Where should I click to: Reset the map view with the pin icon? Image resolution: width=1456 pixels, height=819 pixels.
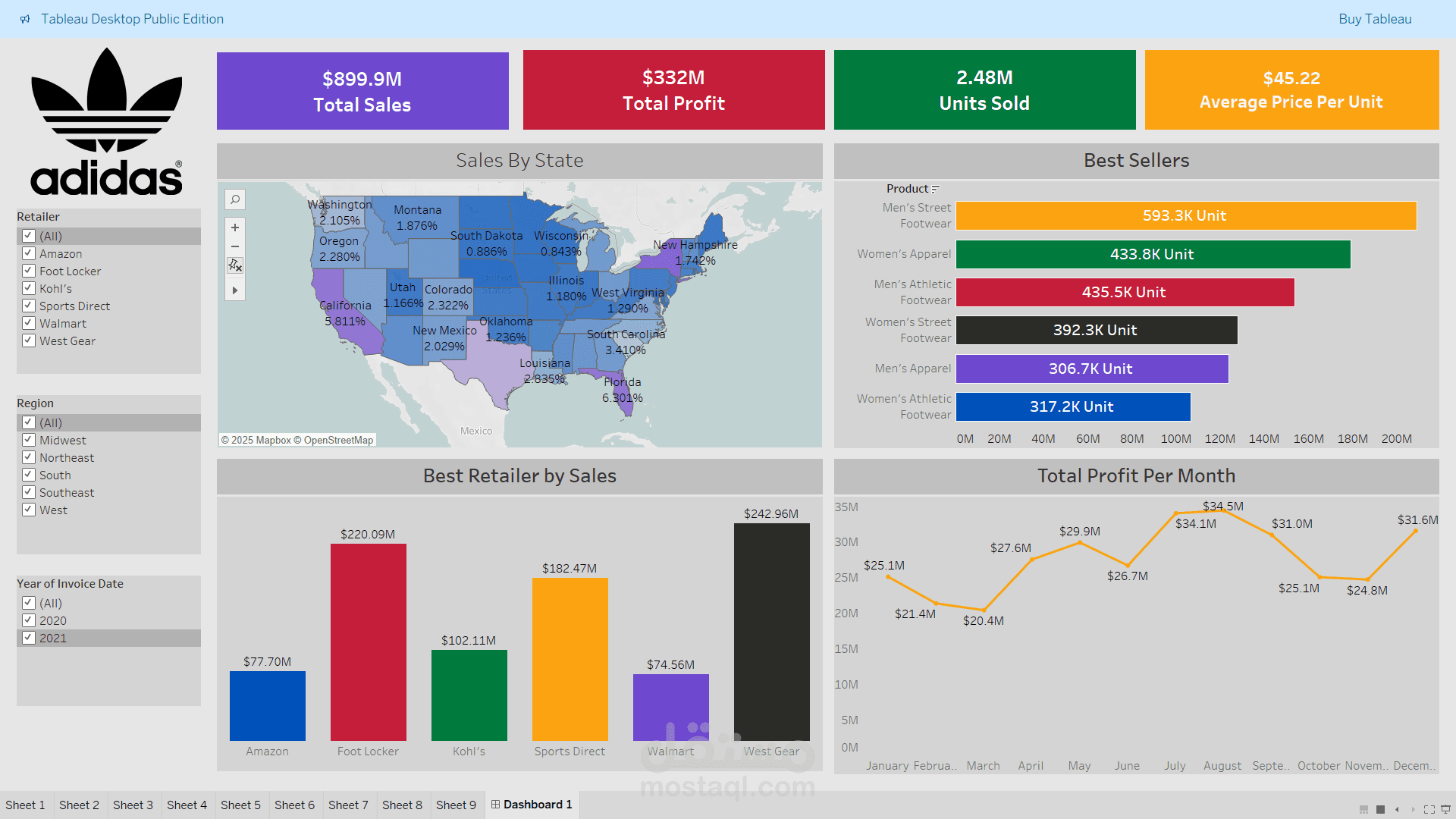[235, 265]
